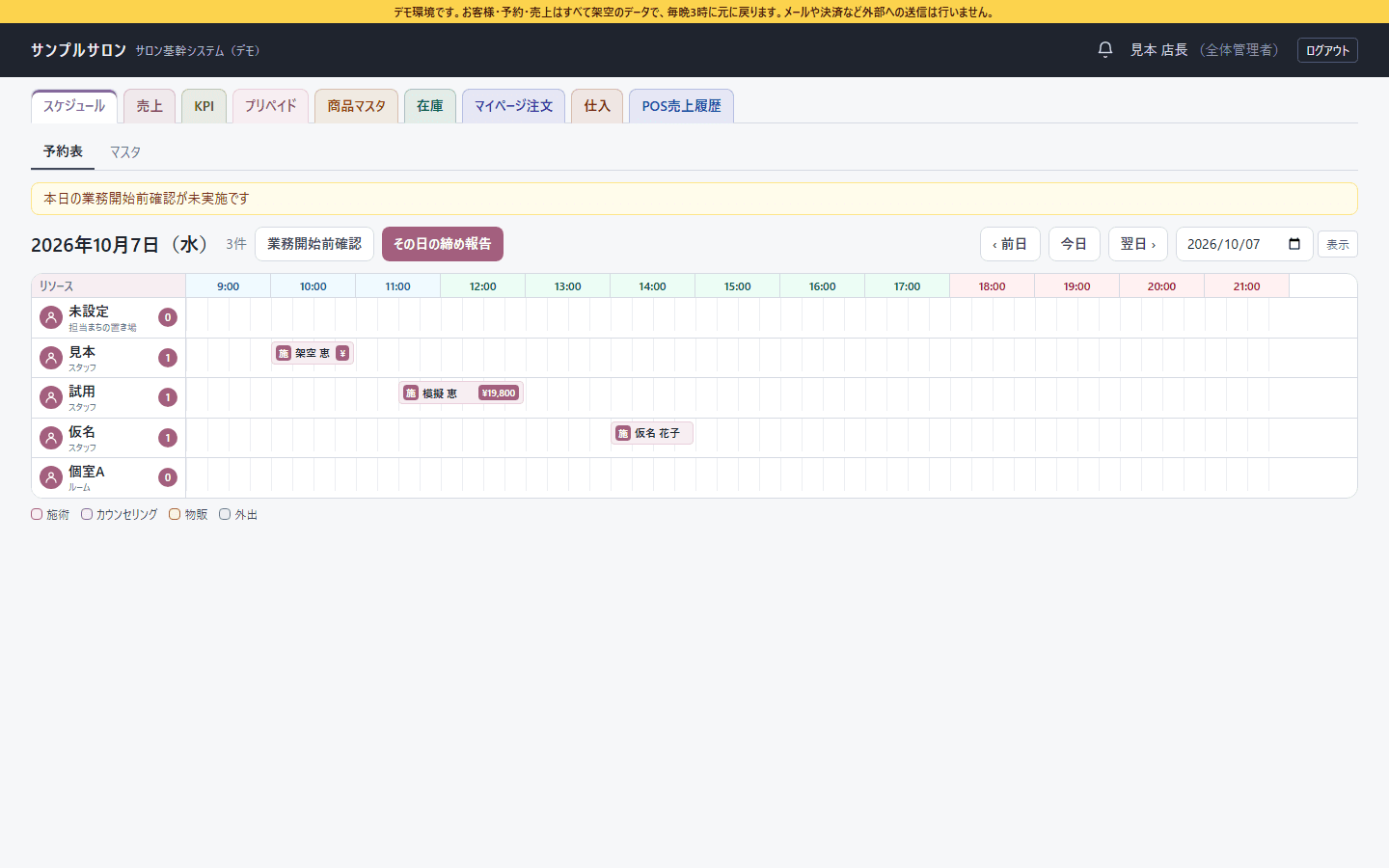The height and width of the screenshot is (868, 1389).
Task: Click the その日の締め報告 button
Action: pos(443,244)
